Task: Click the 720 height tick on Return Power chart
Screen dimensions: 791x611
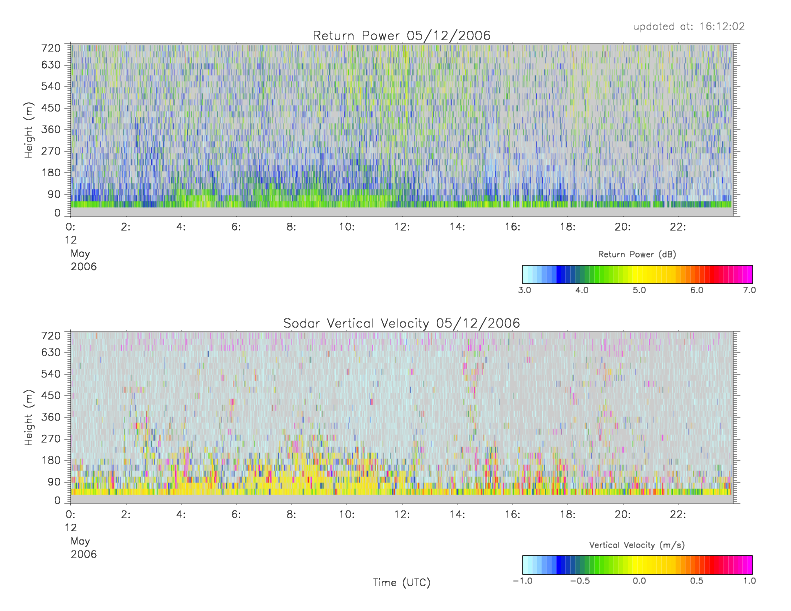Action: pos(50,48)
